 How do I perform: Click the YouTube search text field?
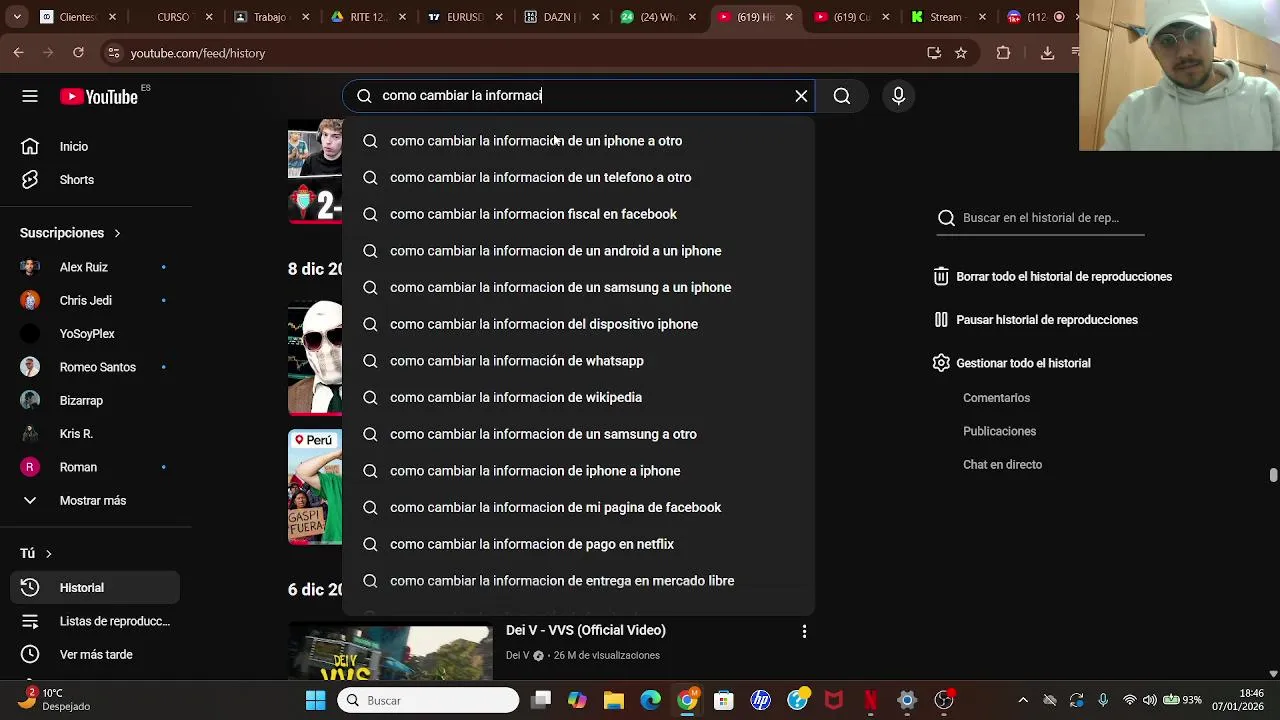580,96
